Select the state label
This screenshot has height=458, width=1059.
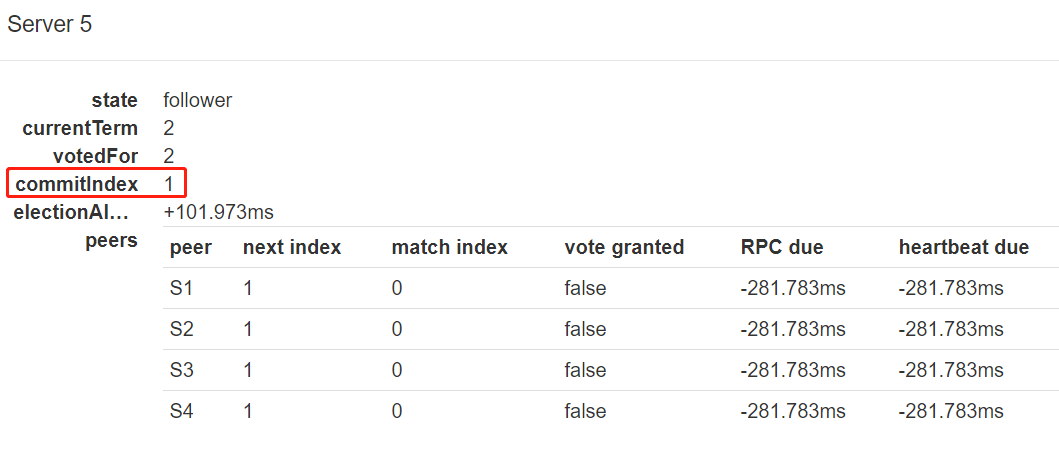[x=115, y=101]
